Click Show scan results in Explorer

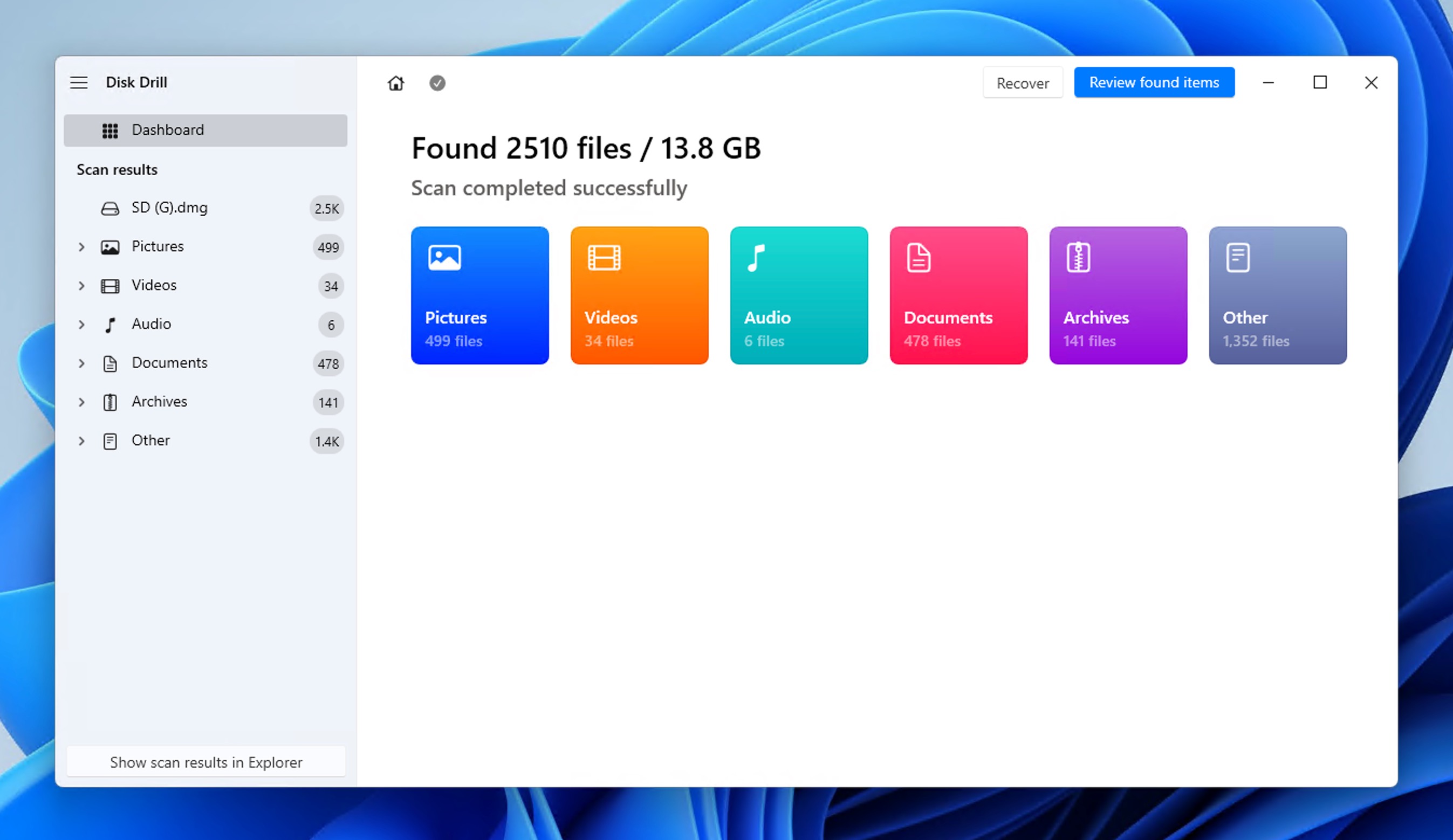coord(206,762)
